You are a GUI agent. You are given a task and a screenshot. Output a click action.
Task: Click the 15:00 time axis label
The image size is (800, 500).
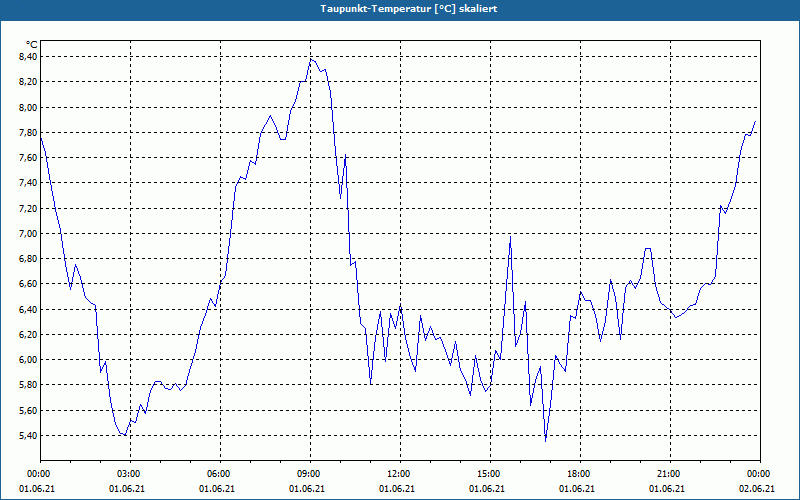coord(489,474)
